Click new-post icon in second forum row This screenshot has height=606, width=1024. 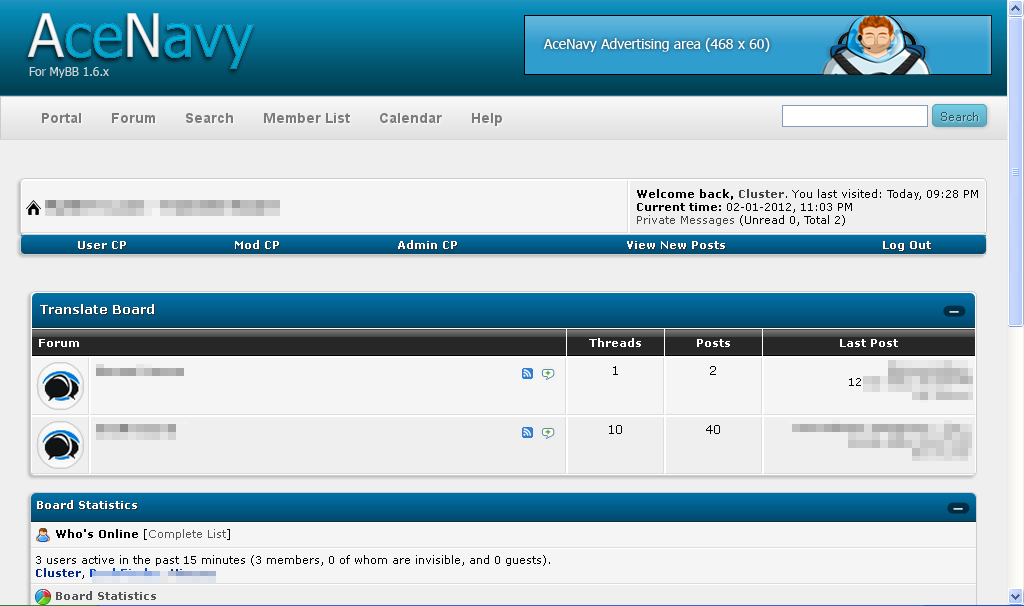pyautogui.click(x=547, y=433)
